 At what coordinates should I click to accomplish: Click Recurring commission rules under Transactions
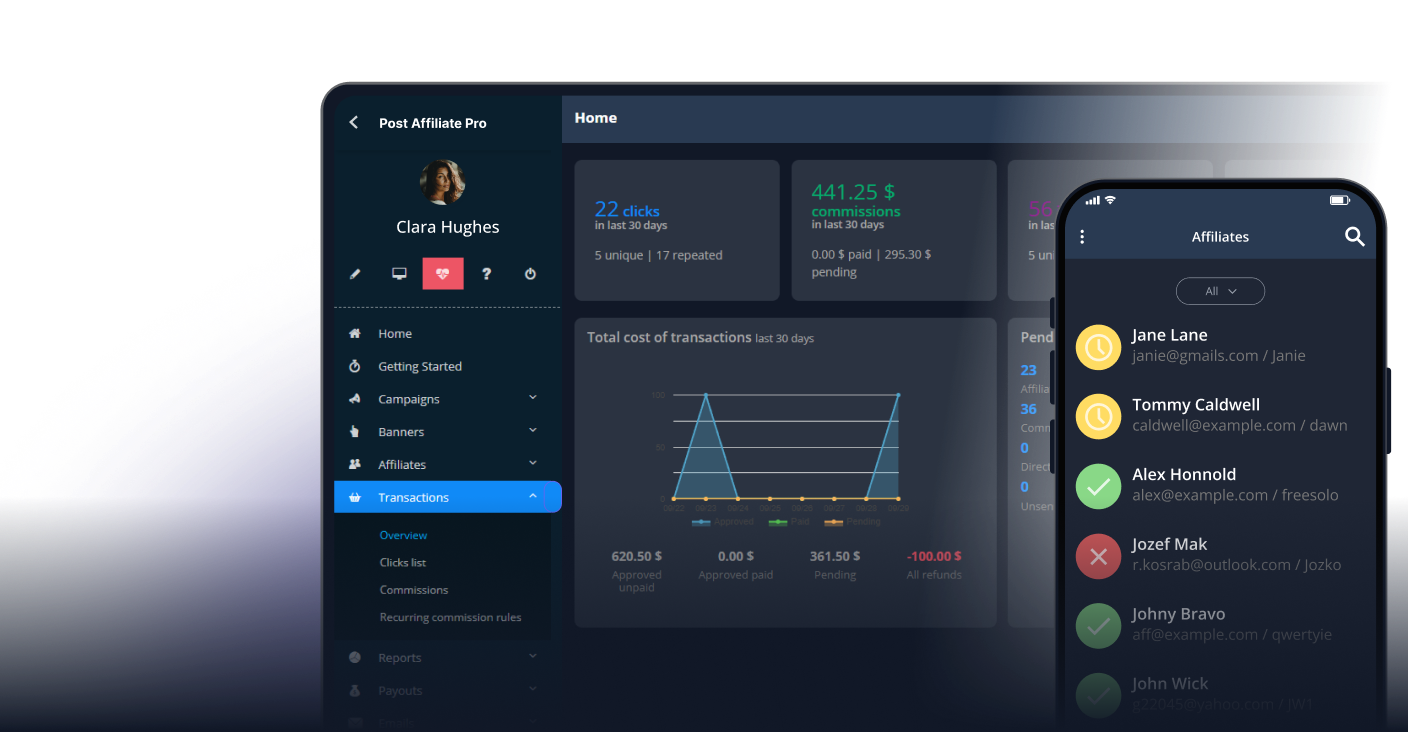[x=450, y=617]
